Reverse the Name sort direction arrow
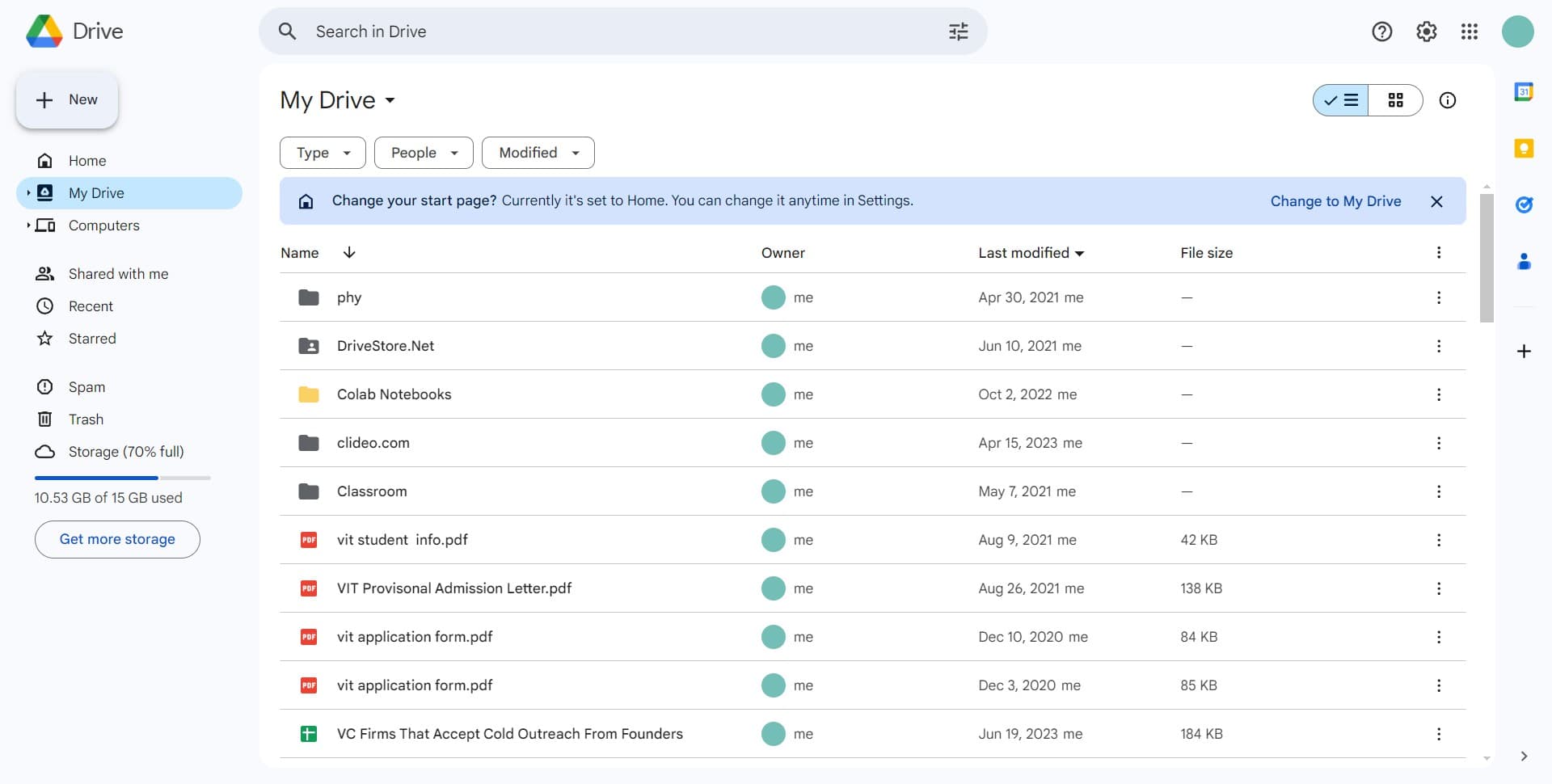This screenshot has height=784, width=1552. [349, 253]
